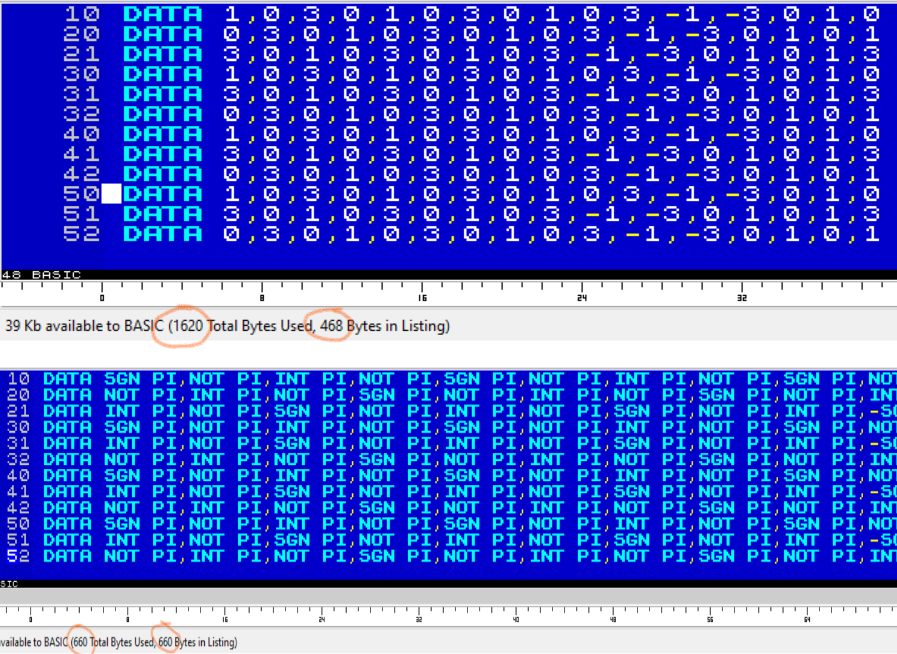Click the '468 Bytes in Listing' status value

coord(384,326)
